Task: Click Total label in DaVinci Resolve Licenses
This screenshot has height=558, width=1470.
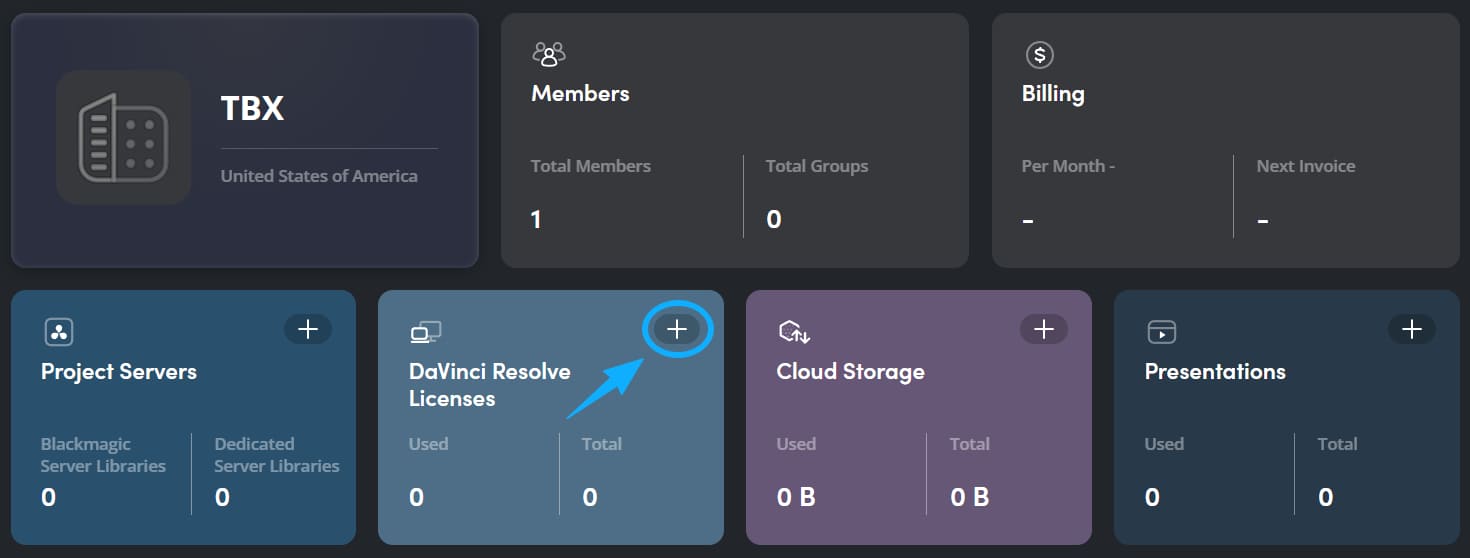Action: coord(602,444)
